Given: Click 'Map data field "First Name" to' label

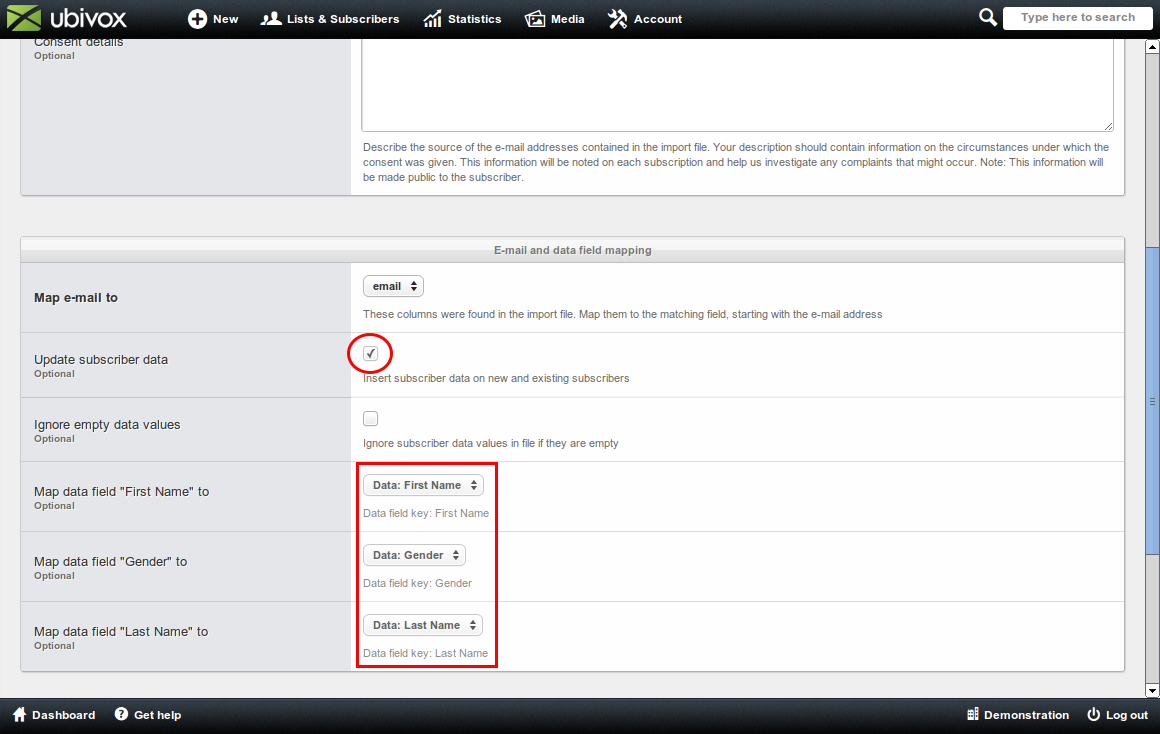Looking at the screenshot, I should 121,491.
